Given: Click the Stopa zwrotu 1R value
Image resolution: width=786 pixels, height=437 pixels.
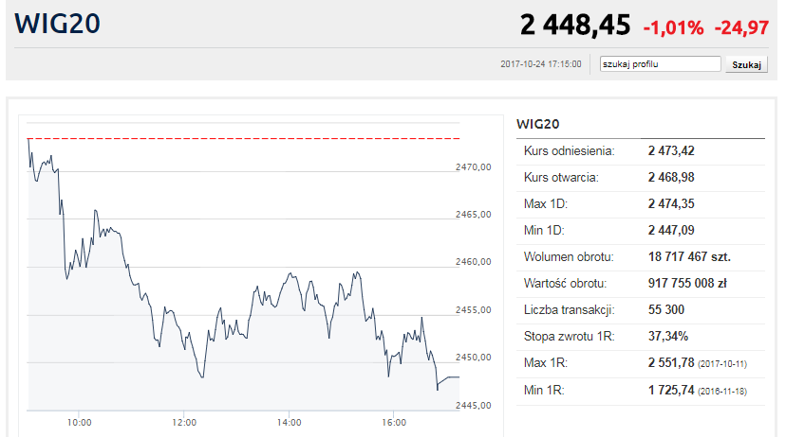Looking at the screenshot, I should (668, 336).
